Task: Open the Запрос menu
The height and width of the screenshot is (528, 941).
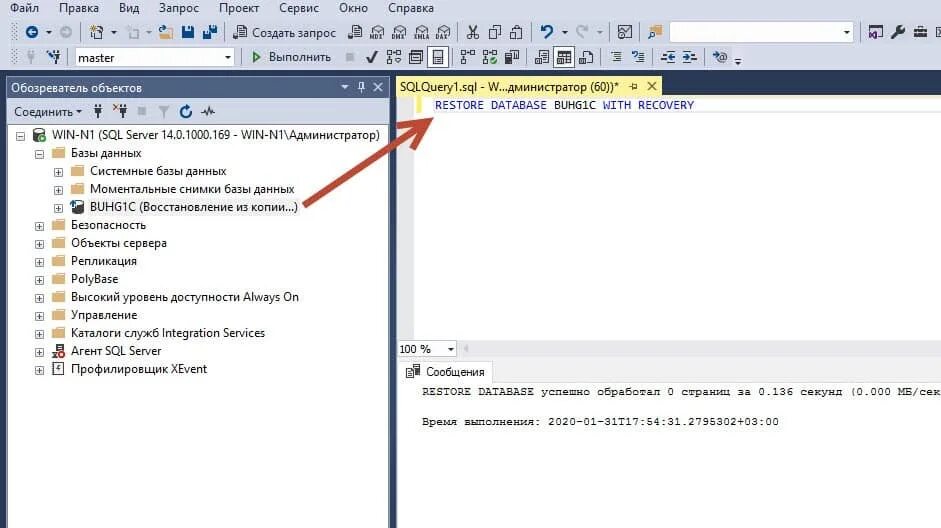Action: (178, 8)
